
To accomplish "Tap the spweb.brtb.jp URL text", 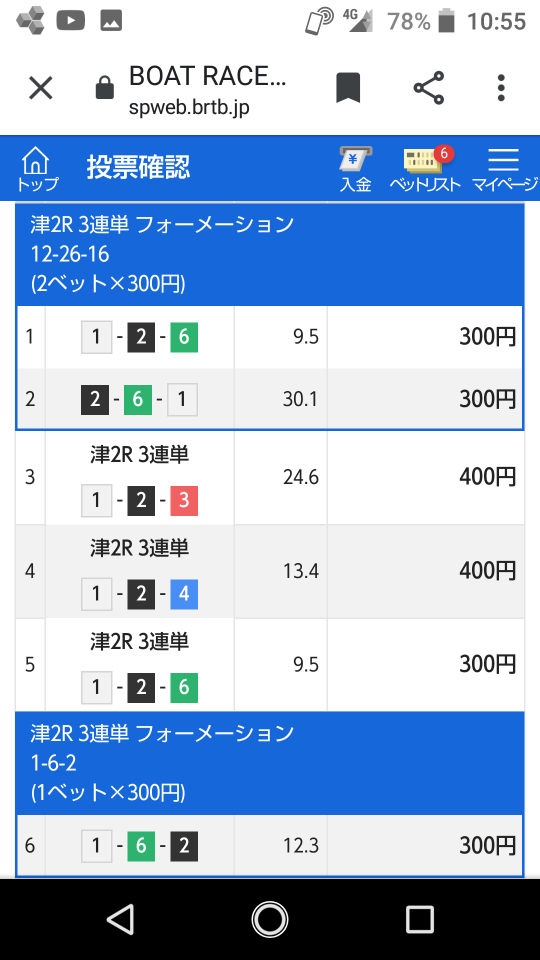I will click(x=189, y=108).
